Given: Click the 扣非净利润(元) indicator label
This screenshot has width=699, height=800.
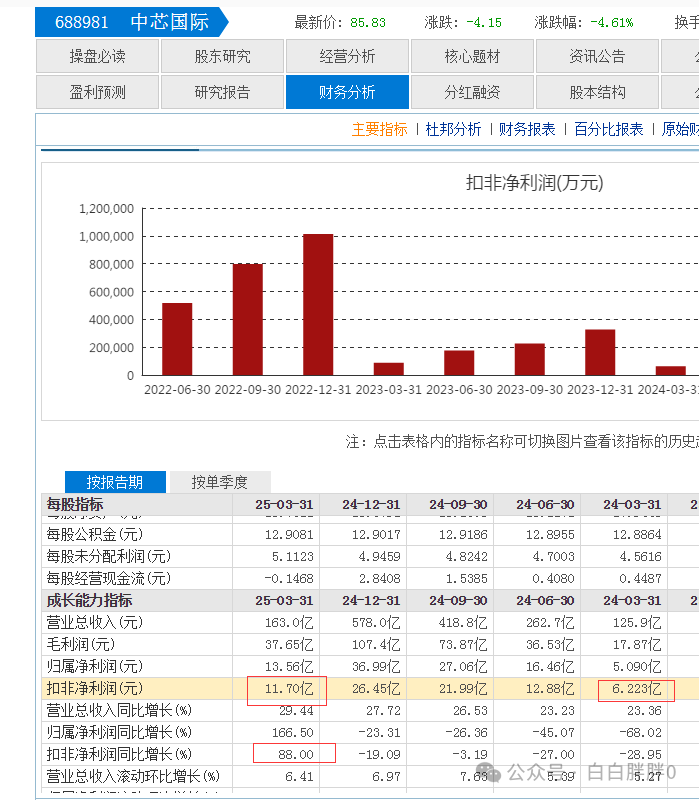Looking at the screenshot, I should 95,688.
